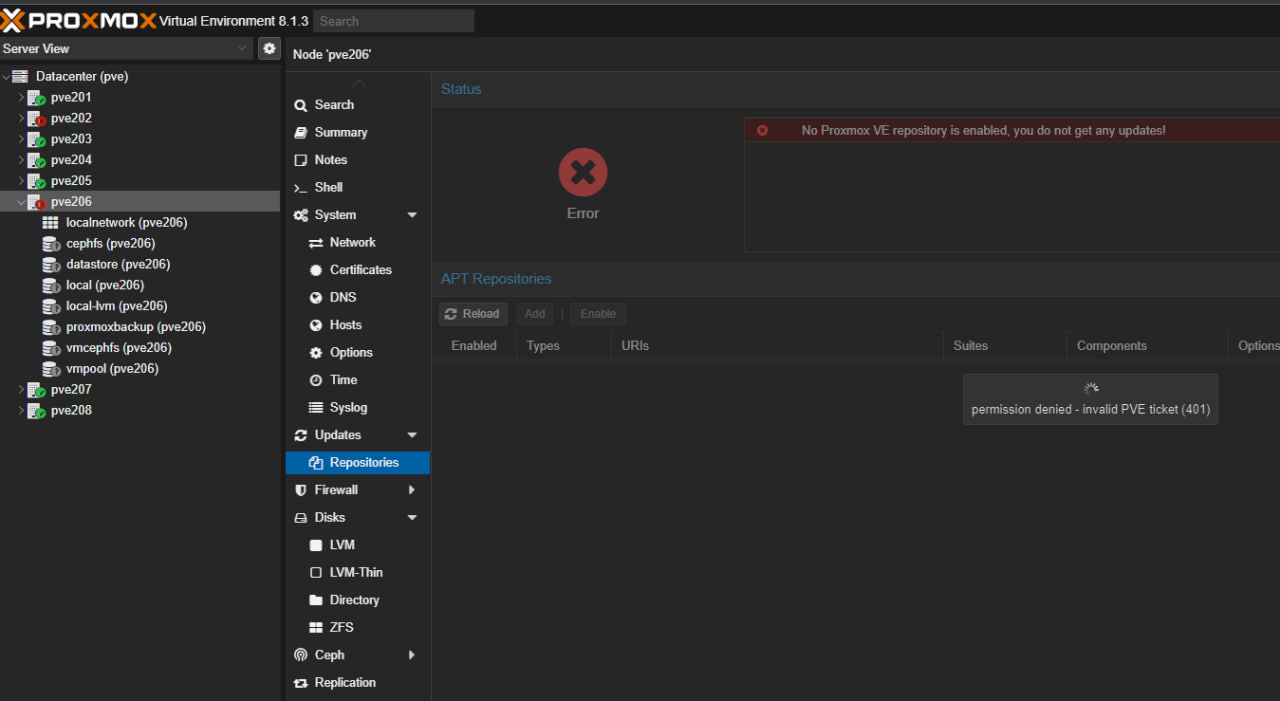The image size is (1280, 701).
Task: Reload the APT repositories list
Action: (x=473, y=314)
